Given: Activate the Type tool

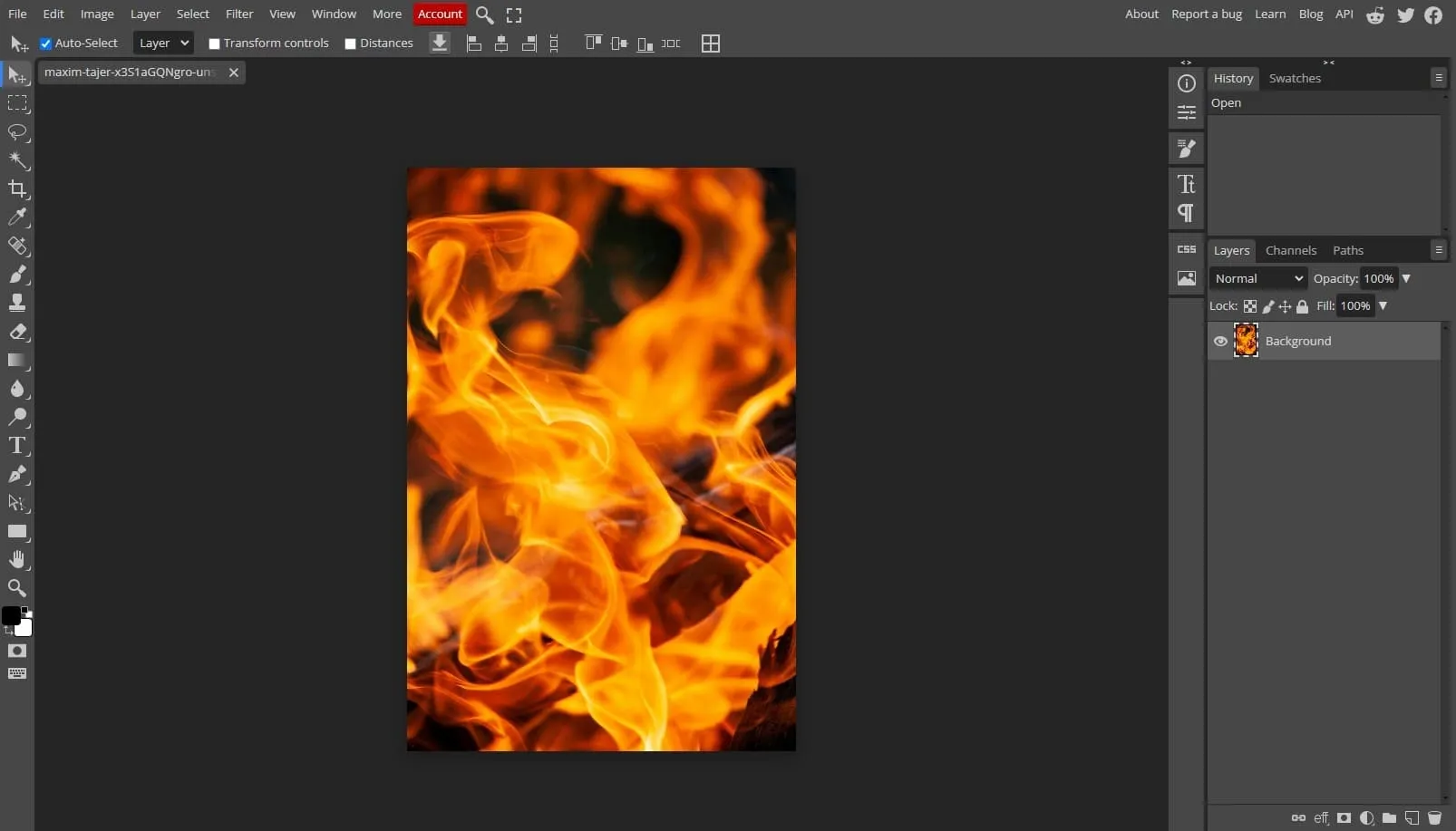Looking at the screenshot, I should click(17, 445).
